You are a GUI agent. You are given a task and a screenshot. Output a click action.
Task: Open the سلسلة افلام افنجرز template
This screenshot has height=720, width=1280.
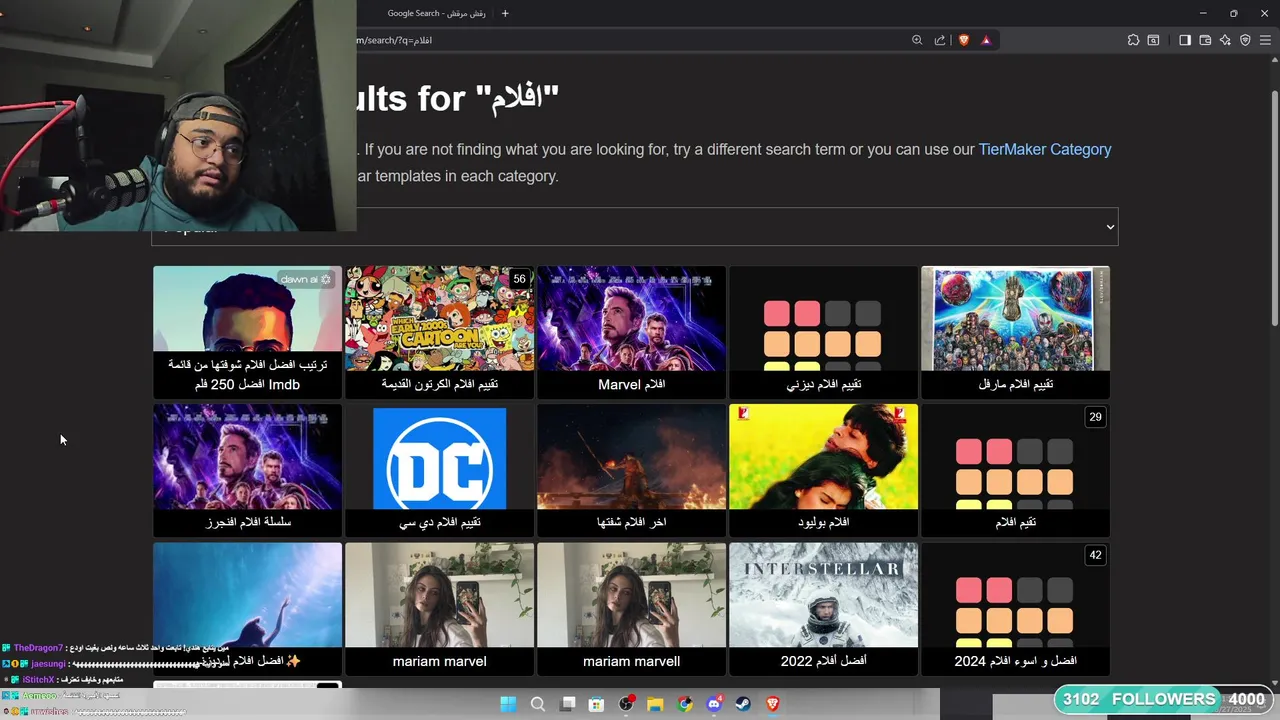pos(247,470)
